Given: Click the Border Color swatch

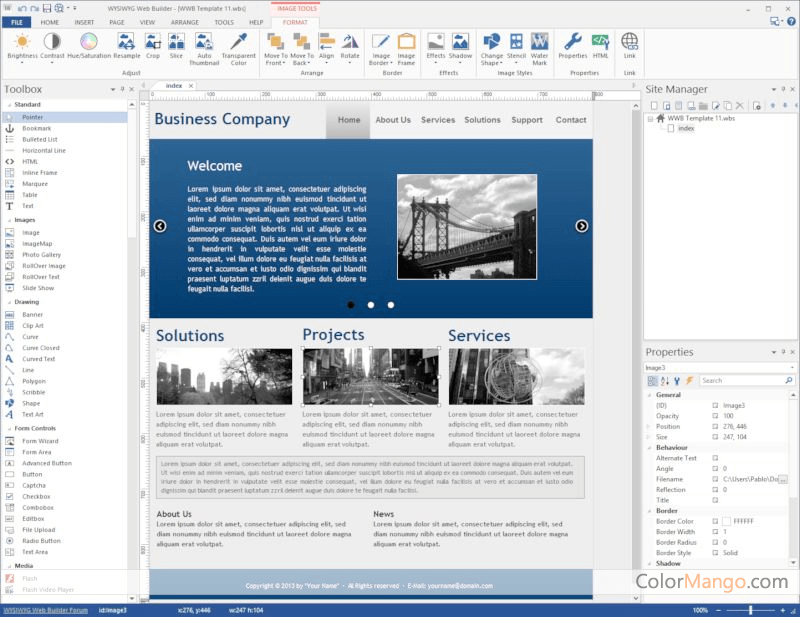Looking at the screenshot, I should 726,521.
